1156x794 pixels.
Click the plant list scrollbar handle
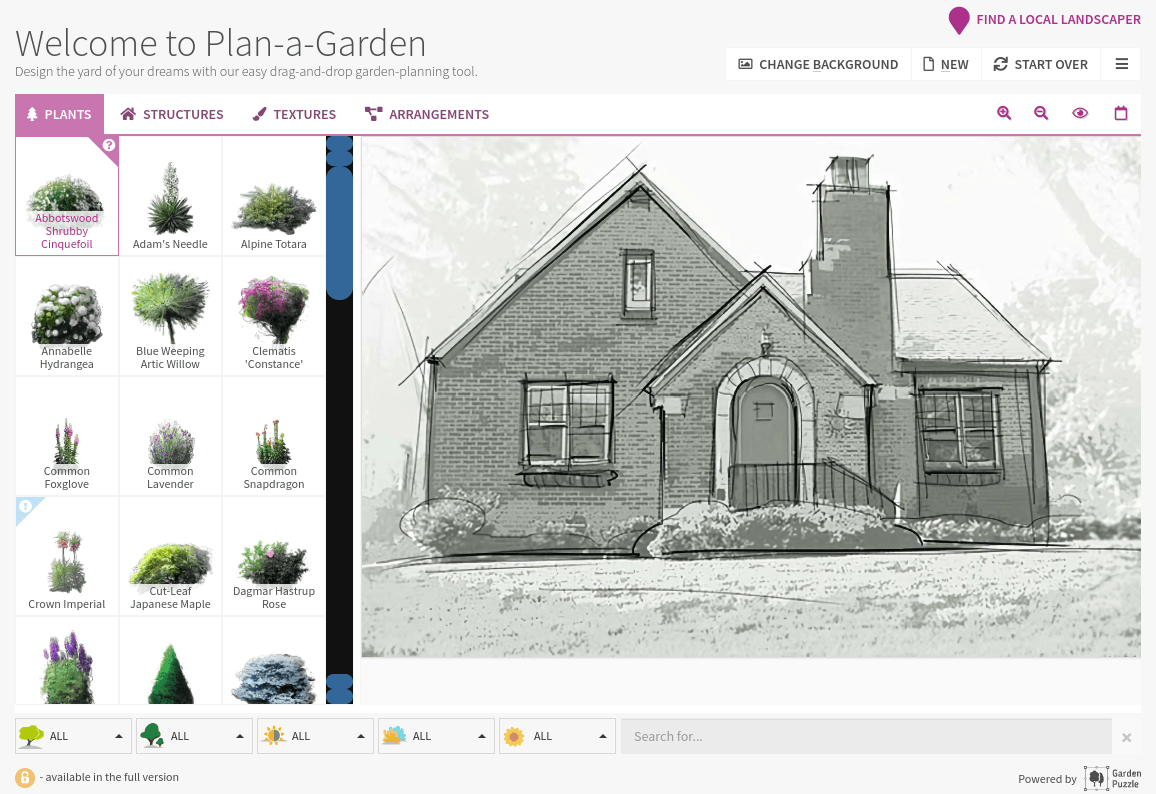[x=340, y=232]
